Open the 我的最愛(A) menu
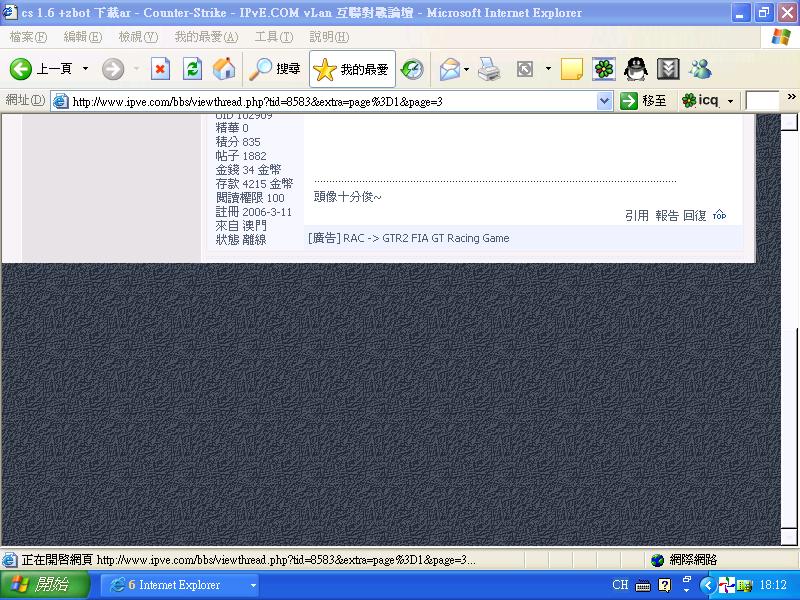This screenshot has height=600, width=800. 206,37
